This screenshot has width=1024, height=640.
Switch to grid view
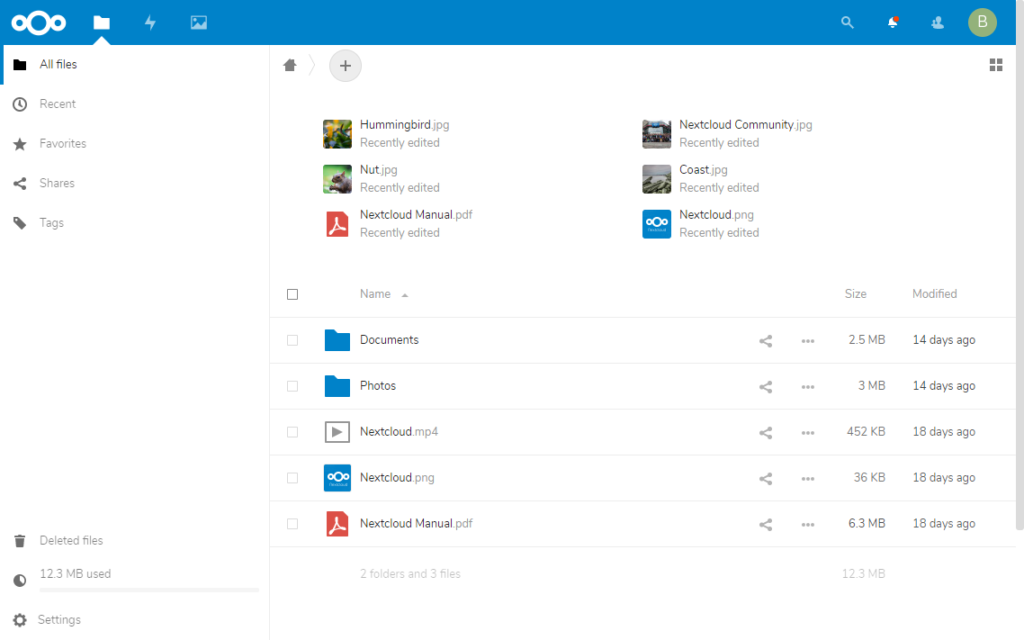(996, 65)
